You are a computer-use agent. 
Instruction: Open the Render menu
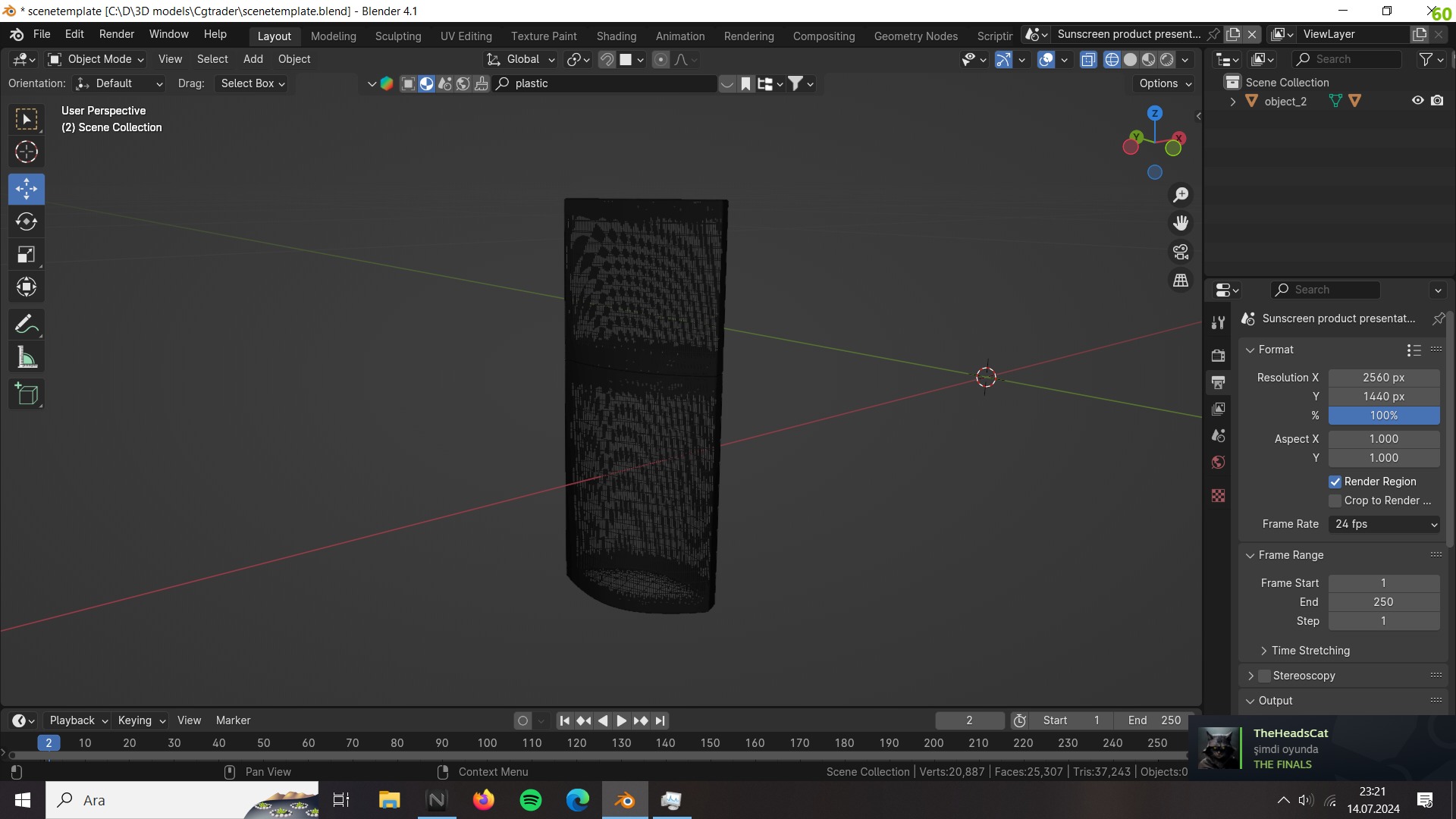[x=117, y=34]
